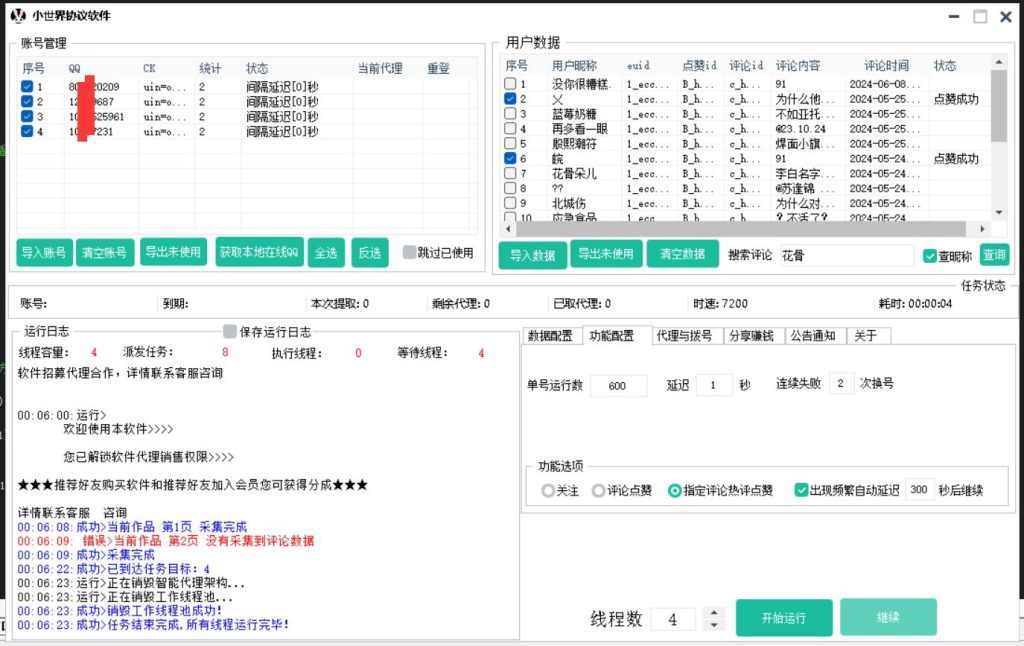Click 导入账号 to import accounts

(41, 252)
